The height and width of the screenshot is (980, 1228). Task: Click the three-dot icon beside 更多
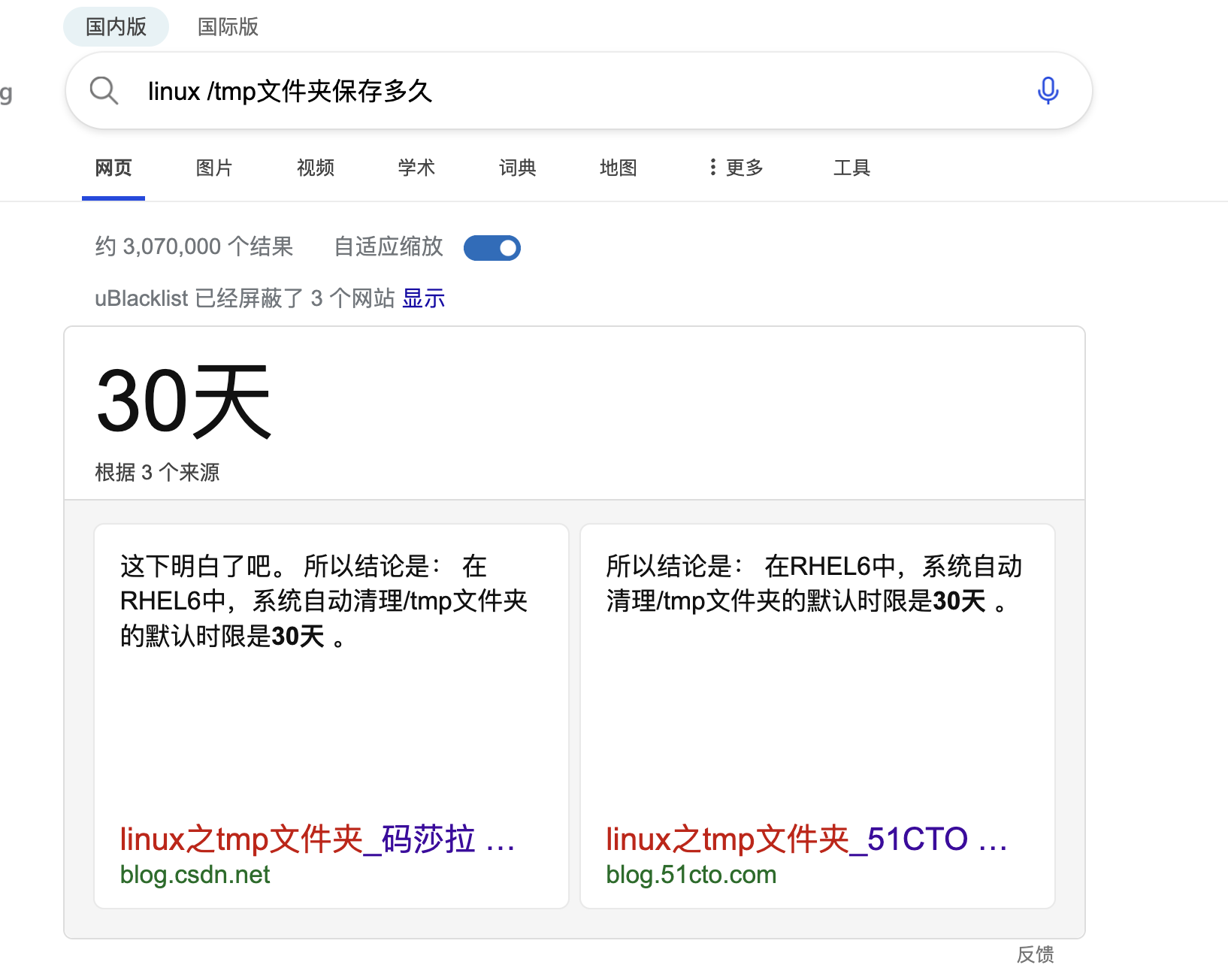(712, 167)
